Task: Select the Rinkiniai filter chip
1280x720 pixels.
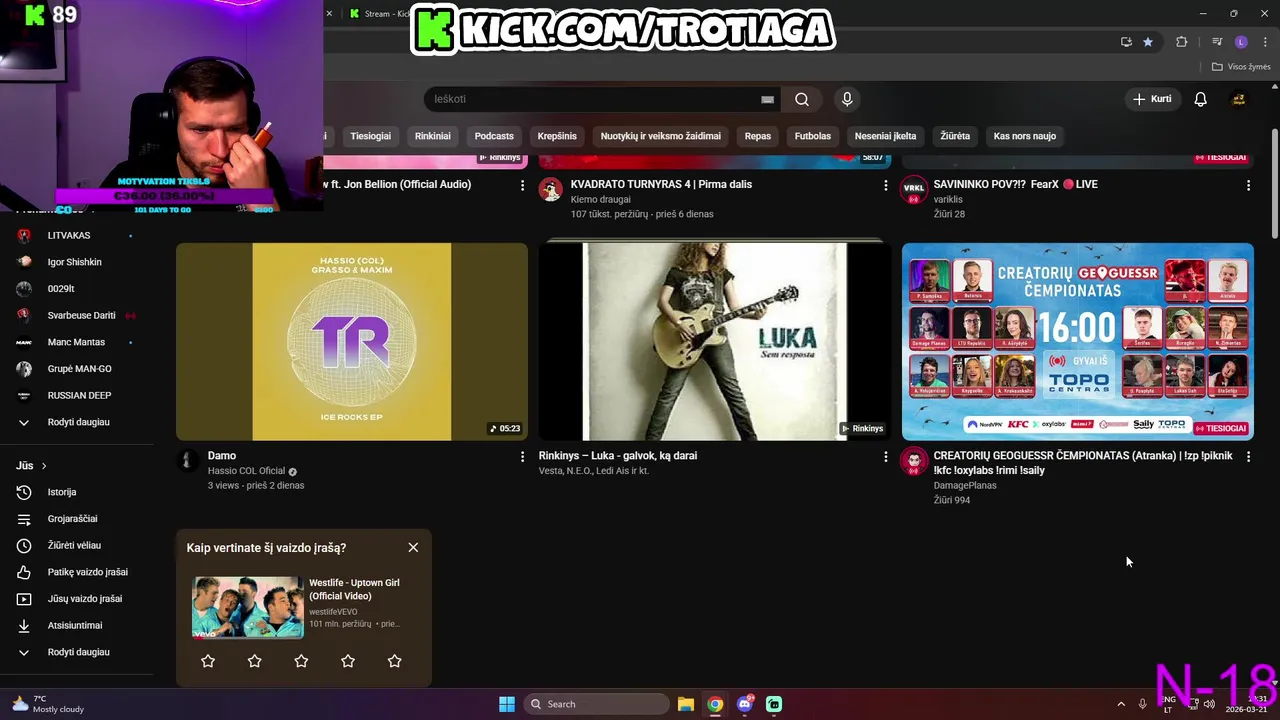Action: [433, 136]
